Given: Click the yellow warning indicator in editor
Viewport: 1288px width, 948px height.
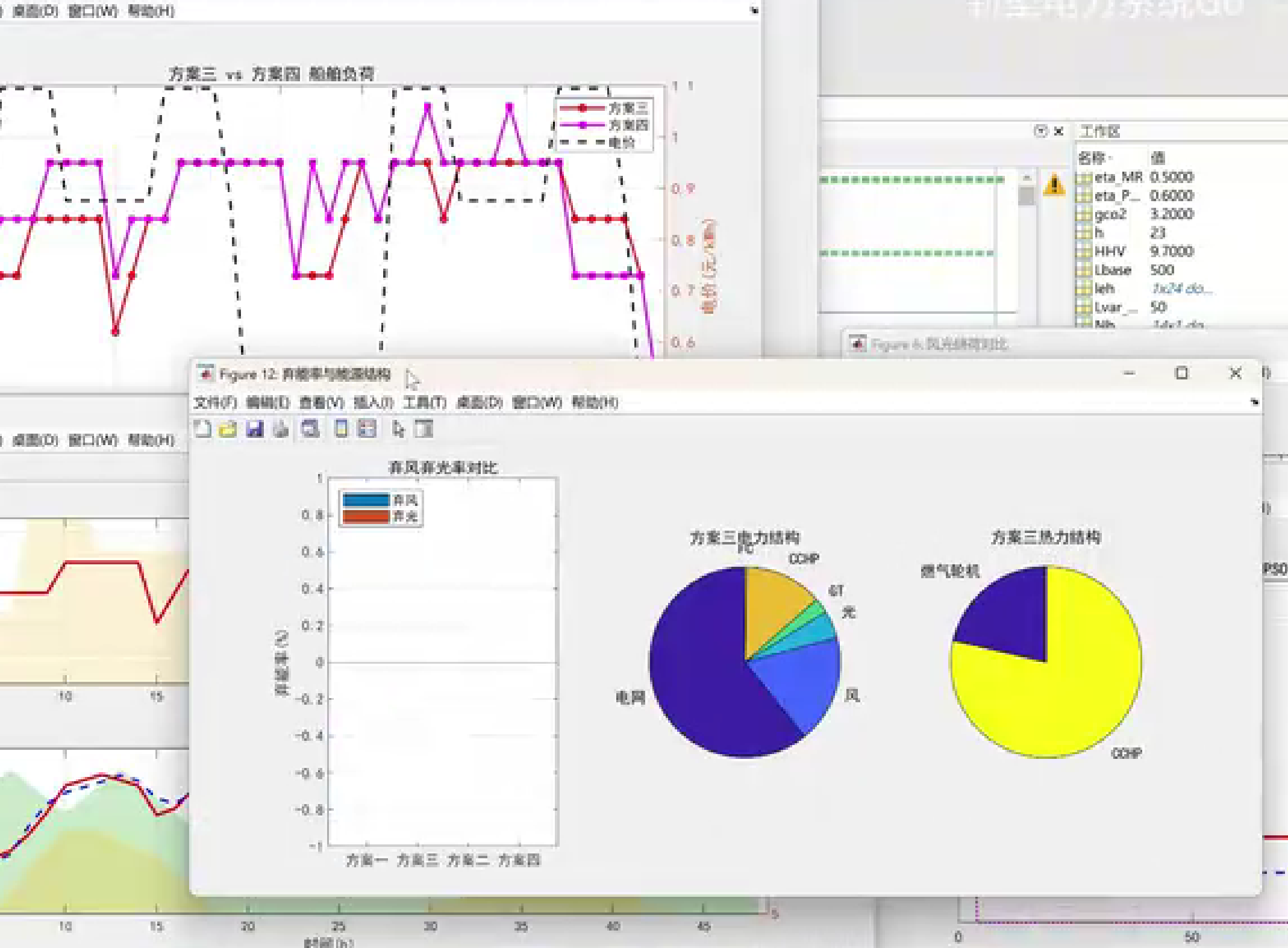Looking at the screenshot, I should tap(1054, 184).
